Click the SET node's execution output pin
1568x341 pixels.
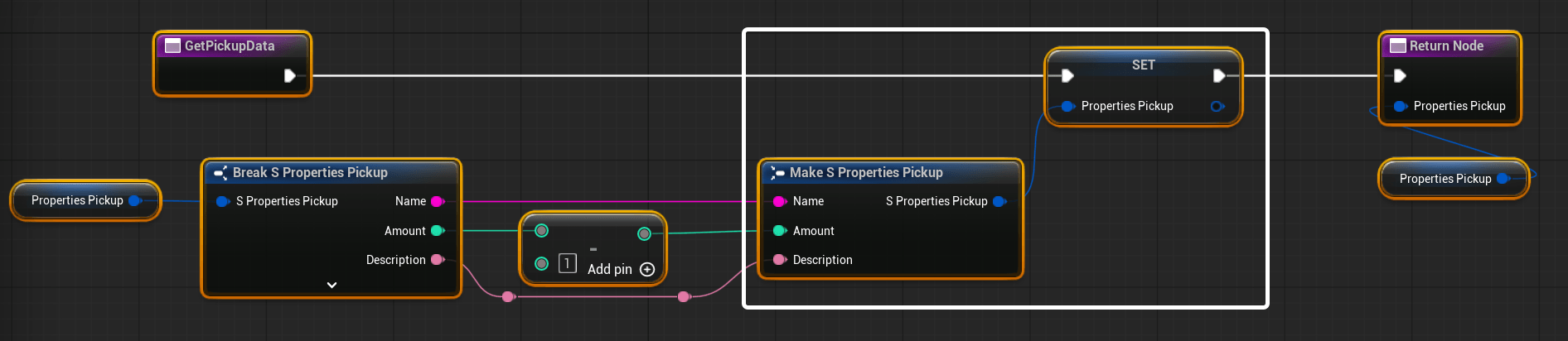click(x=1218, y=76)
